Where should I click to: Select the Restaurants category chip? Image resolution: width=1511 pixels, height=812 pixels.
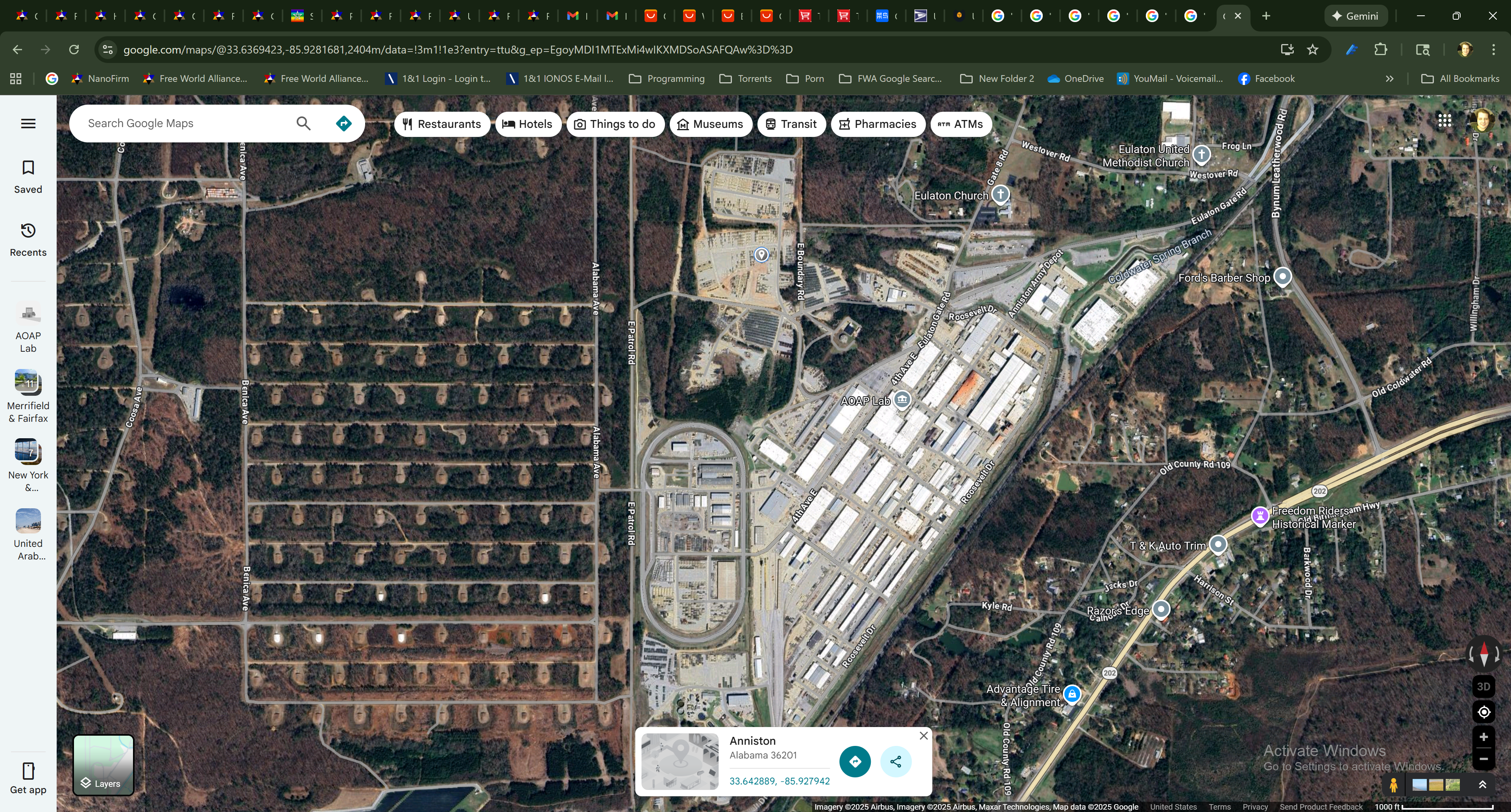(x=441, y=124)
